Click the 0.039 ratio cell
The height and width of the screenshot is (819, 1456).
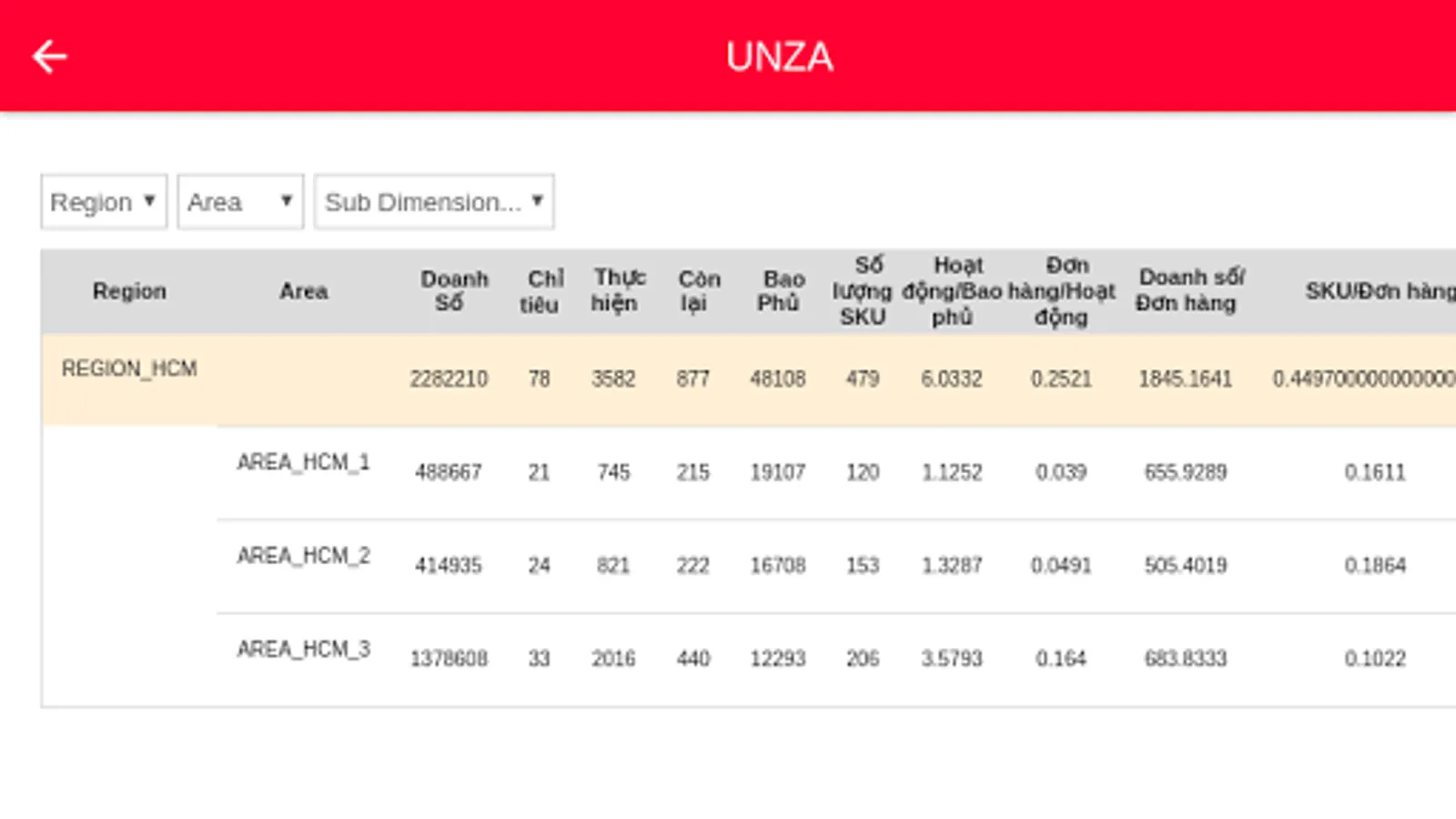click(1061, 472)
